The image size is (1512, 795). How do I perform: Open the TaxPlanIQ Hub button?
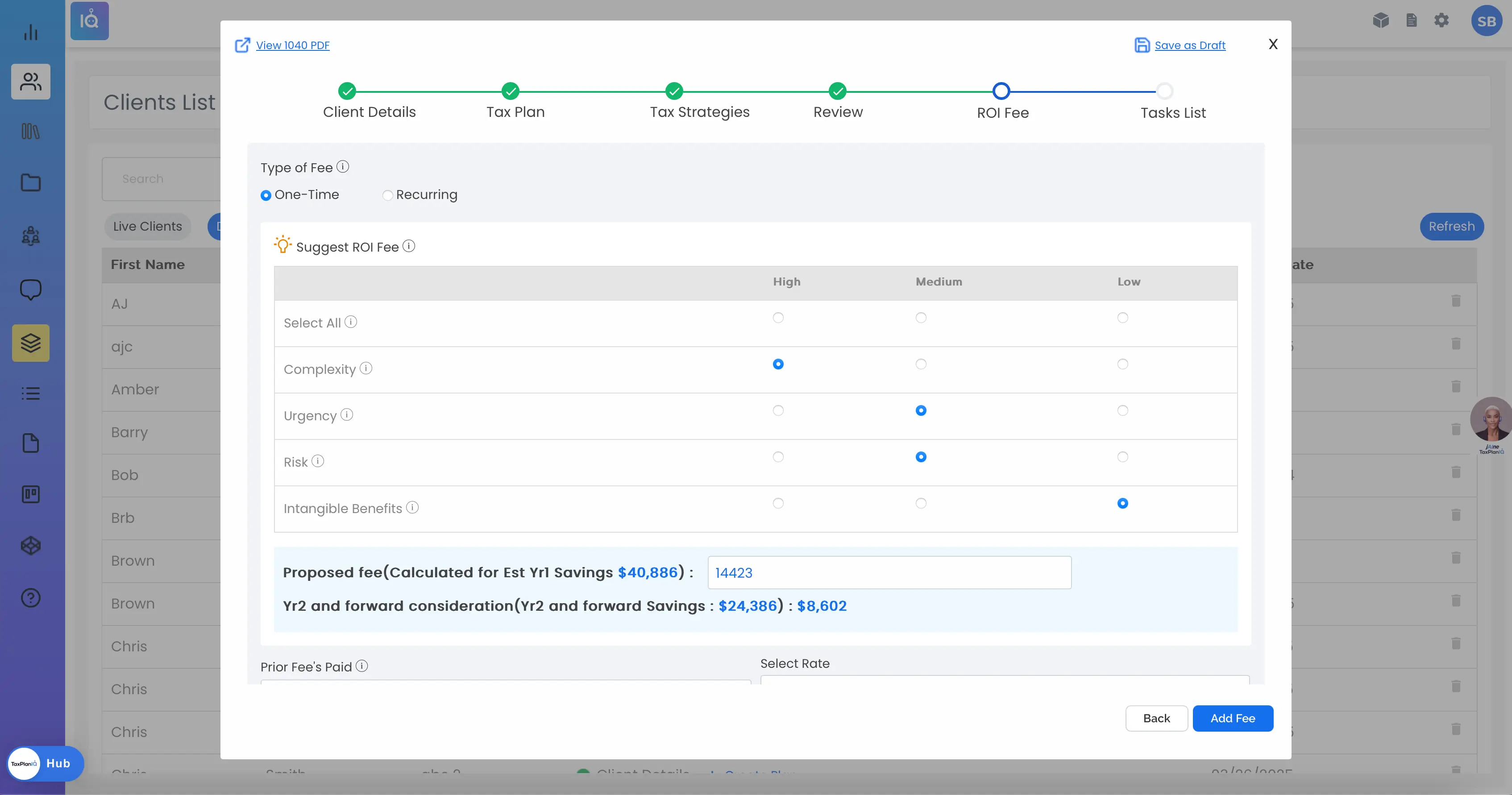coord(45,763)
